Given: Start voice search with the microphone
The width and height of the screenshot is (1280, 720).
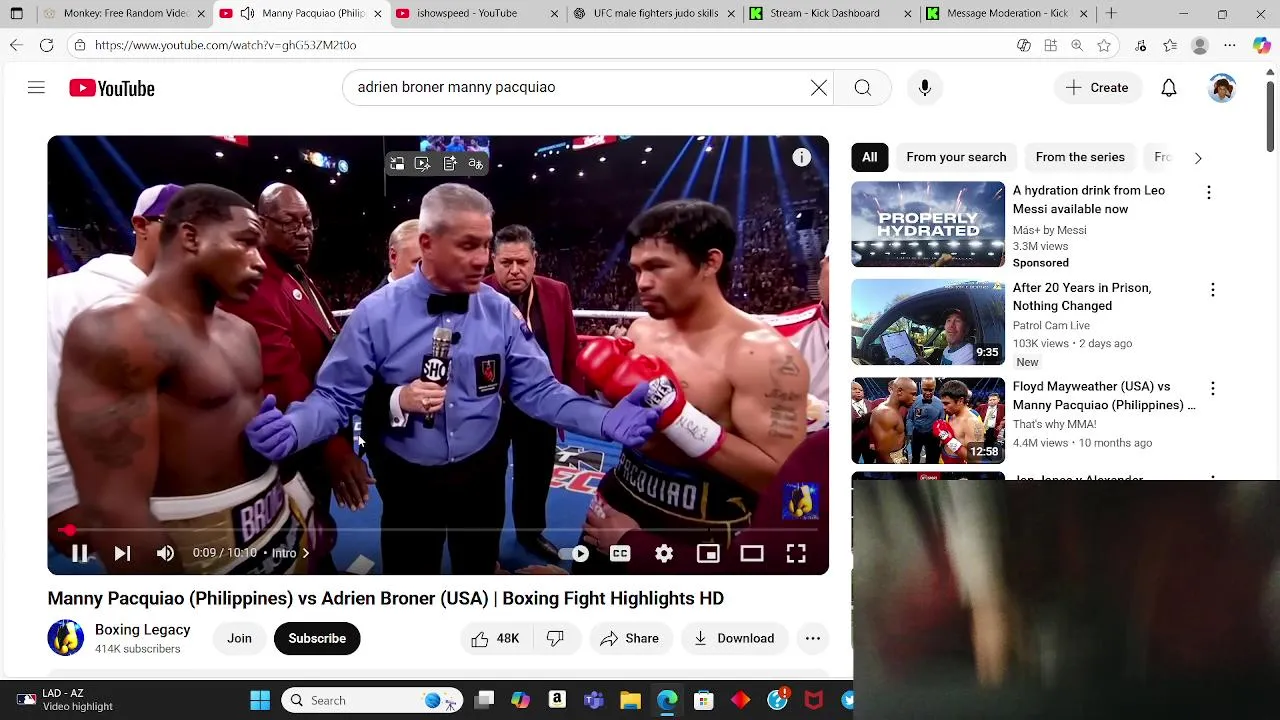Looking at the screenshot, I should coord(925,88).
